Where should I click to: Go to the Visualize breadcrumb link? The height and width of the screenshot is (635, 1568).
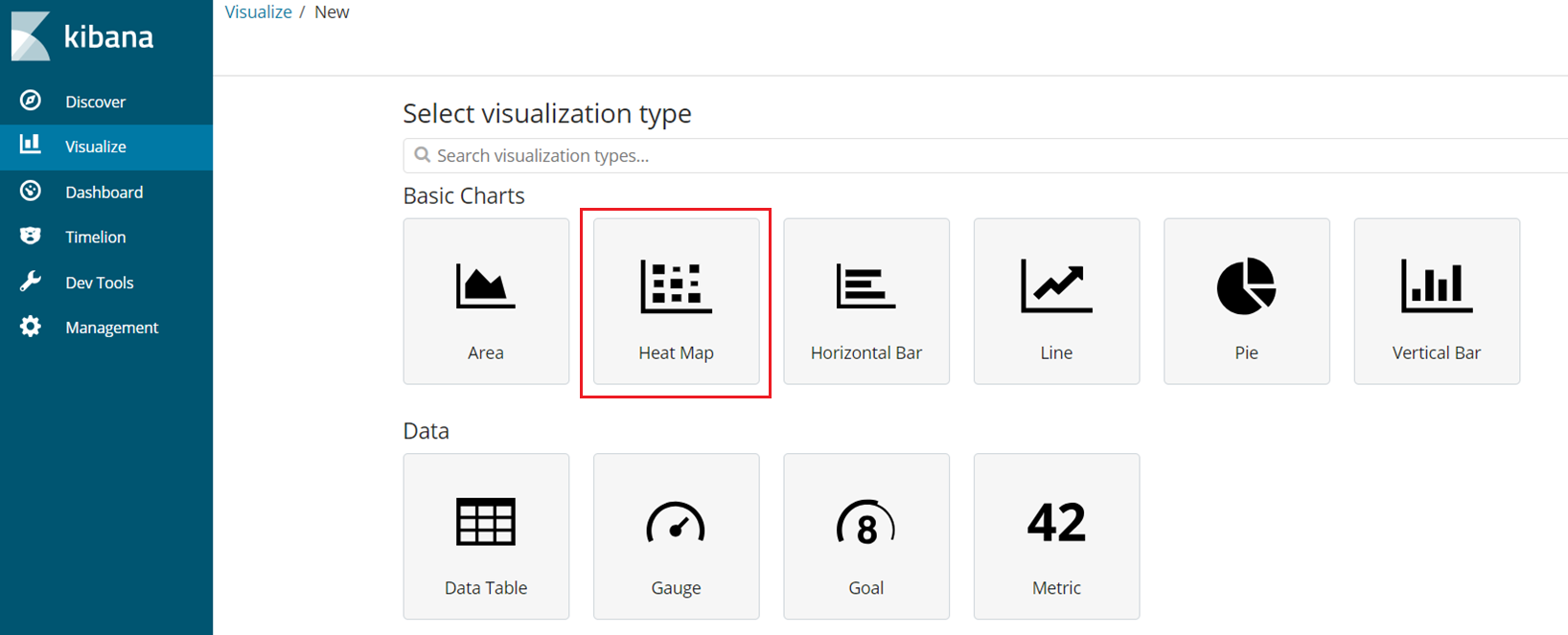(x=258, y=11)
